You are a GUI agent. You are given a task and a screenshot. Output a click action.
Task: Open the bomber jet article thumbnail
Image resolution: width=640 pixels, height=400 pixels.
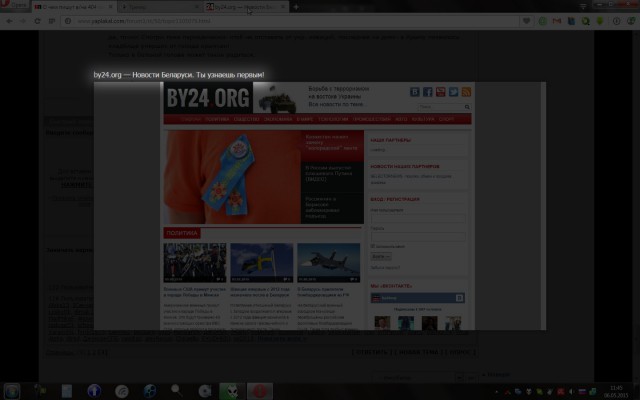click(329, 263)
